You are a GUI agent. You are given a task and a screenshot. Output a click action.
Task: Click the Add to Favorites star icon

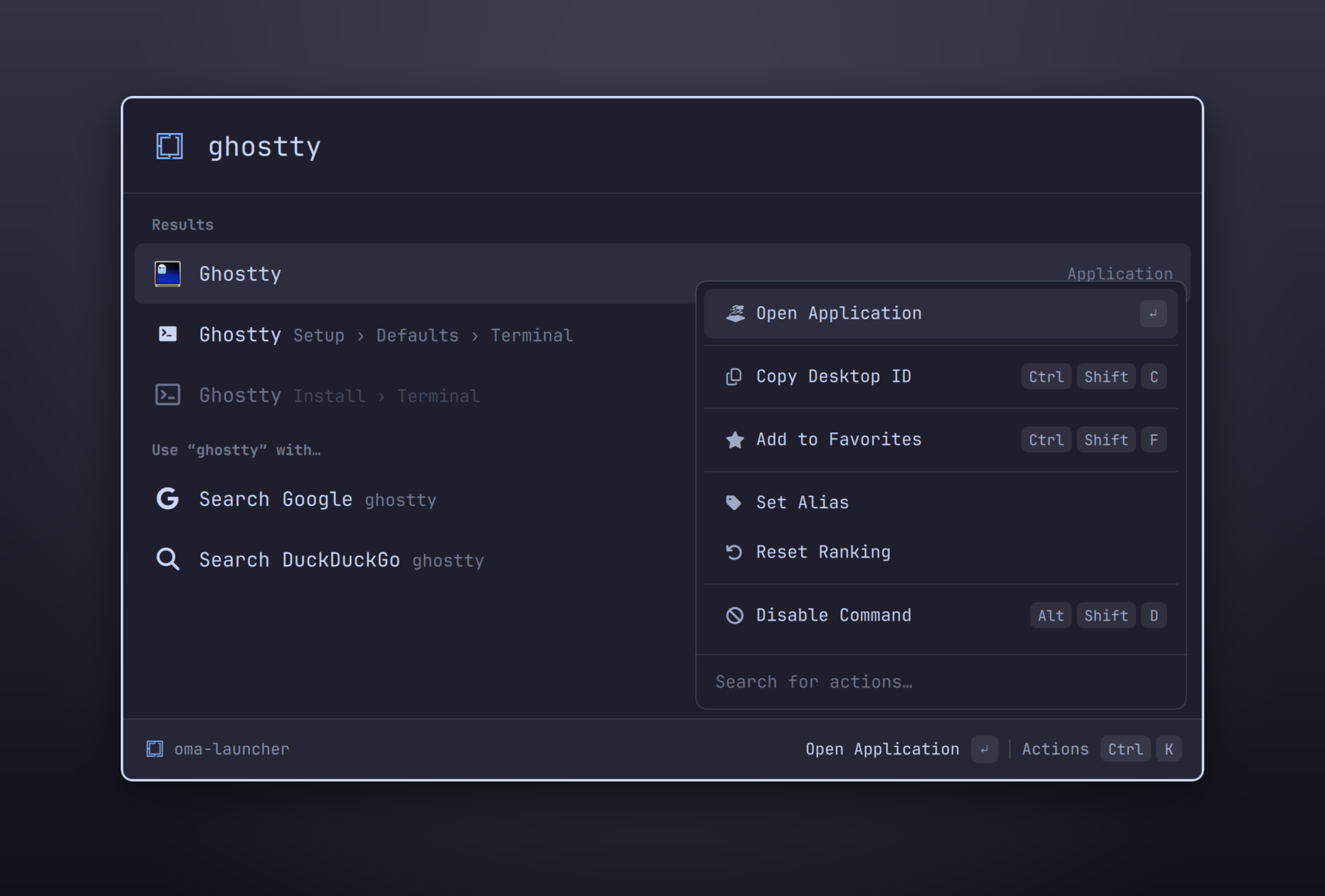coord(734,439)
